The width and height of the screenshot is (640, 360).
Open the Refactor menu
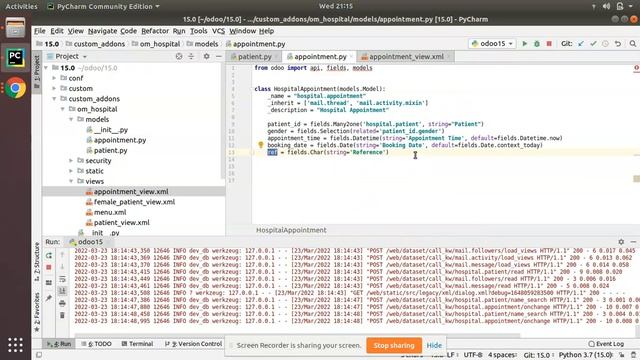click(155, 31)
